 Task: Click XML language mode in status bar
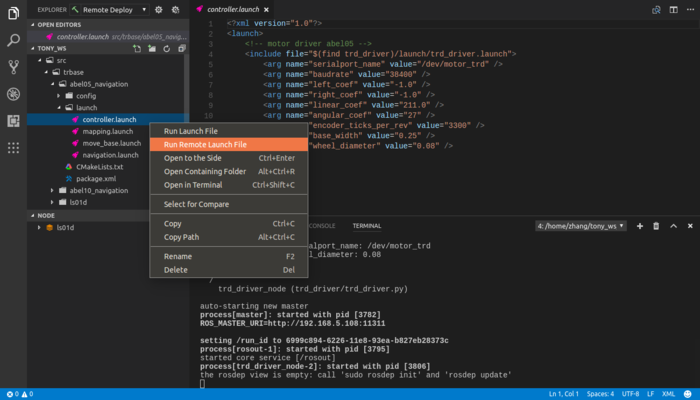pos(668,394)
